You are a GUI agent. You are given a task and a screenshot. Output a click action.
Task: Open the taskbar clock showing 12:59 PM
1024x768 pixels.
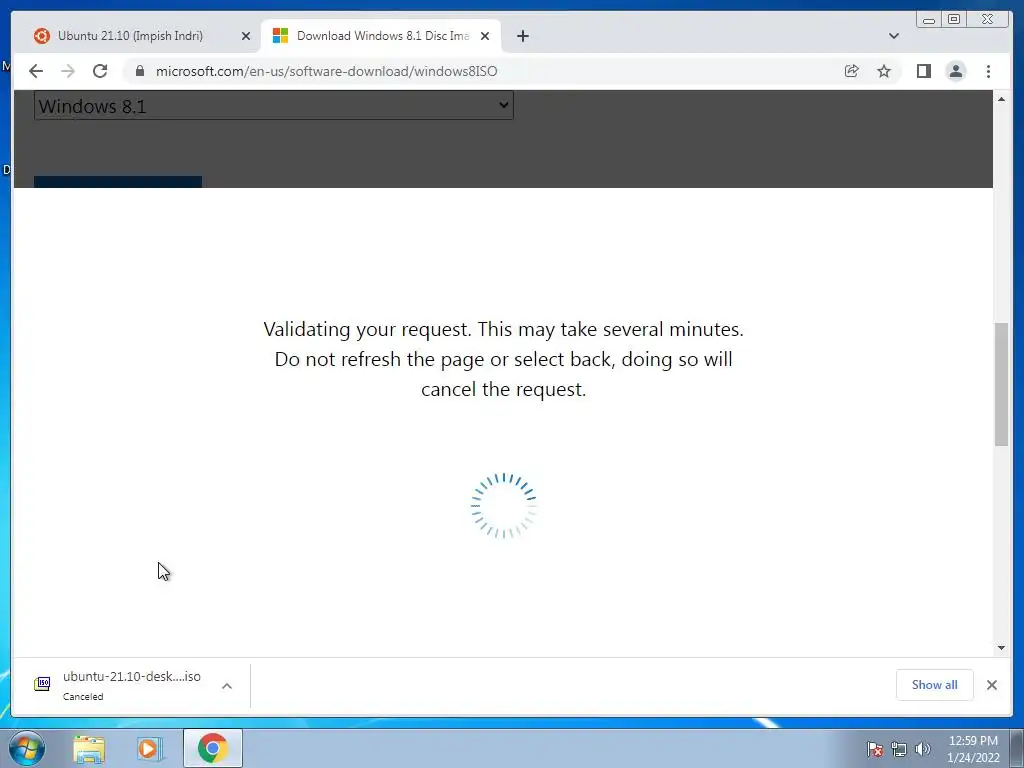pos(973,749)
